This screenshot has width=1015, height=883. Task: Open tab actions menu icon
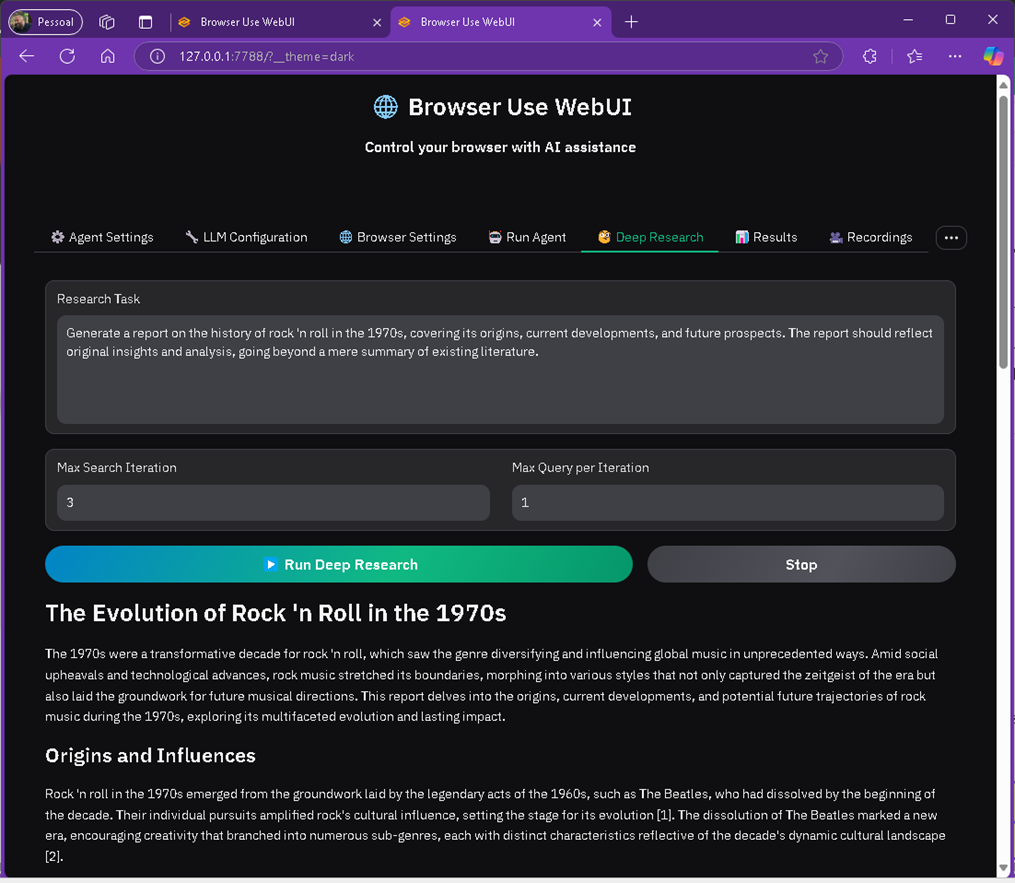[146, 22]
